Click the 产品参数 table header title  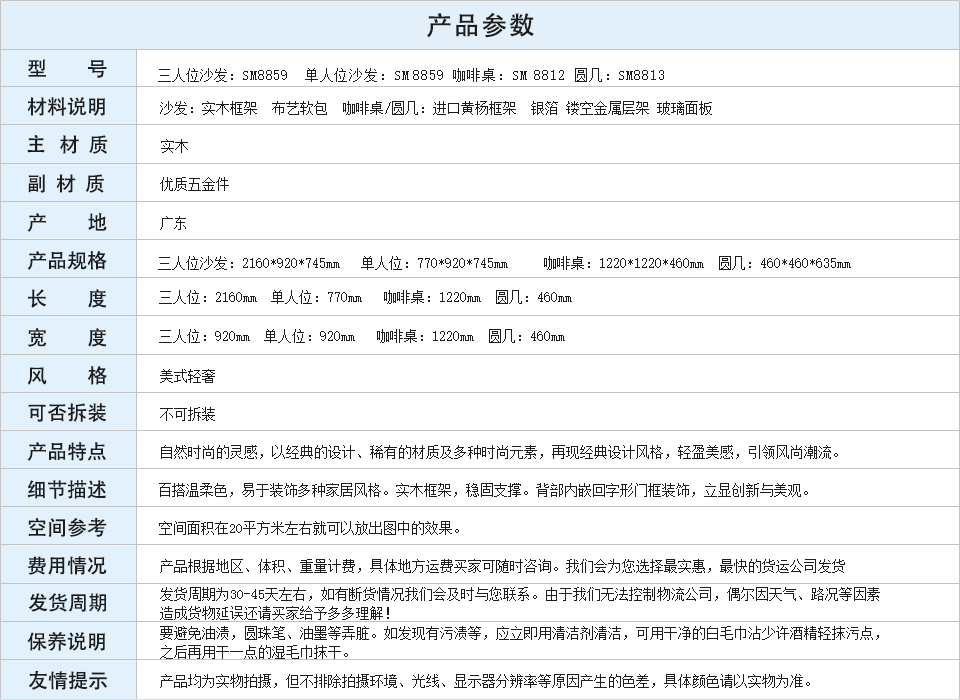[x=480, y=25]
